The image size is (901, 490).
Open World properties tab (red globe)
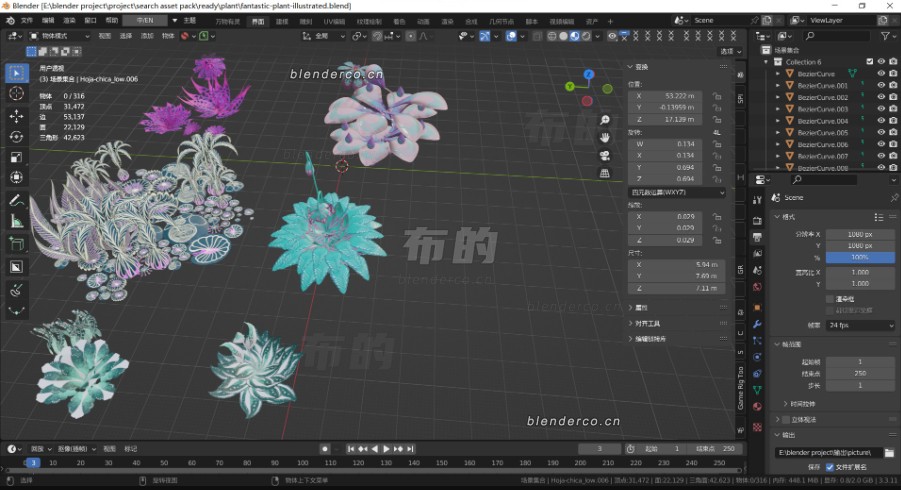pyautogui.click(x=757, y=287)
